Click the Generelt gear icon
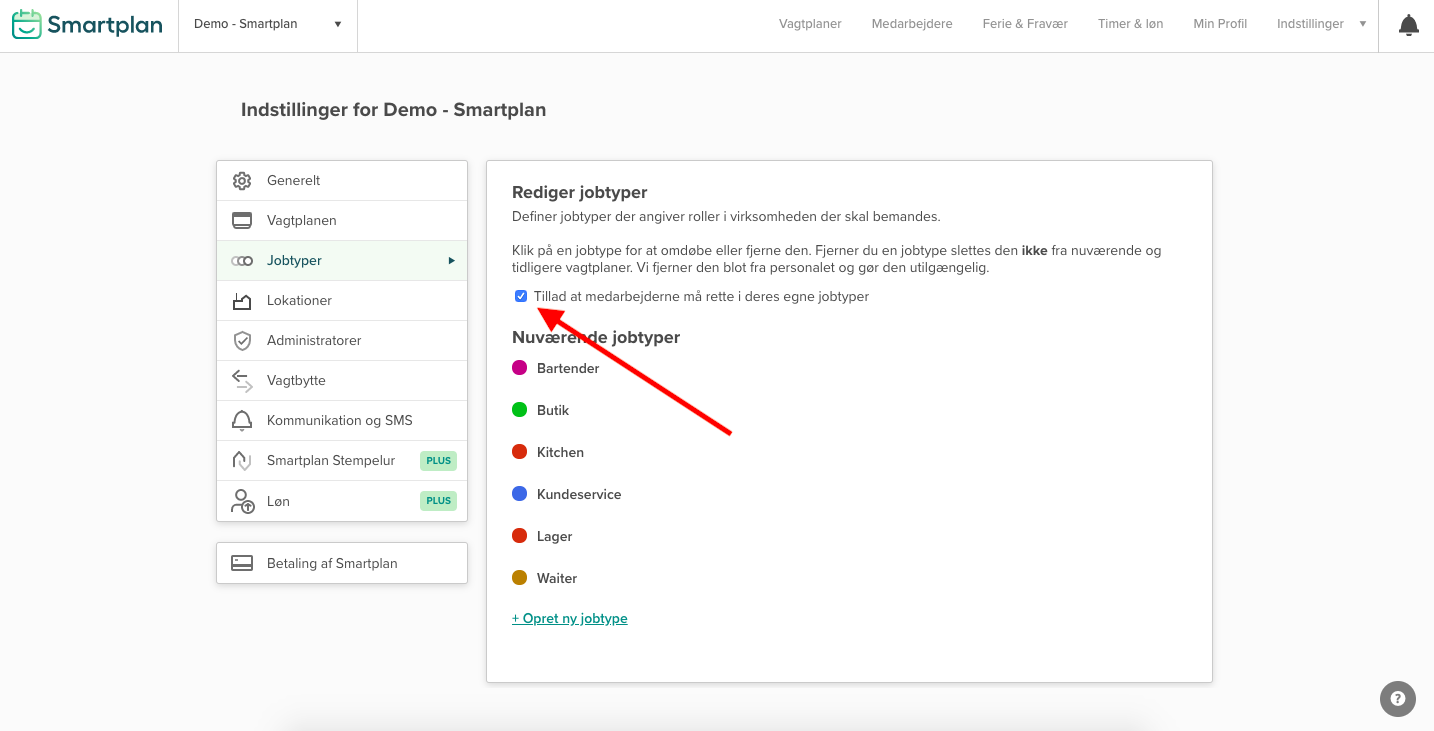This screenshot has width=1434, height=731. point(242,181)
